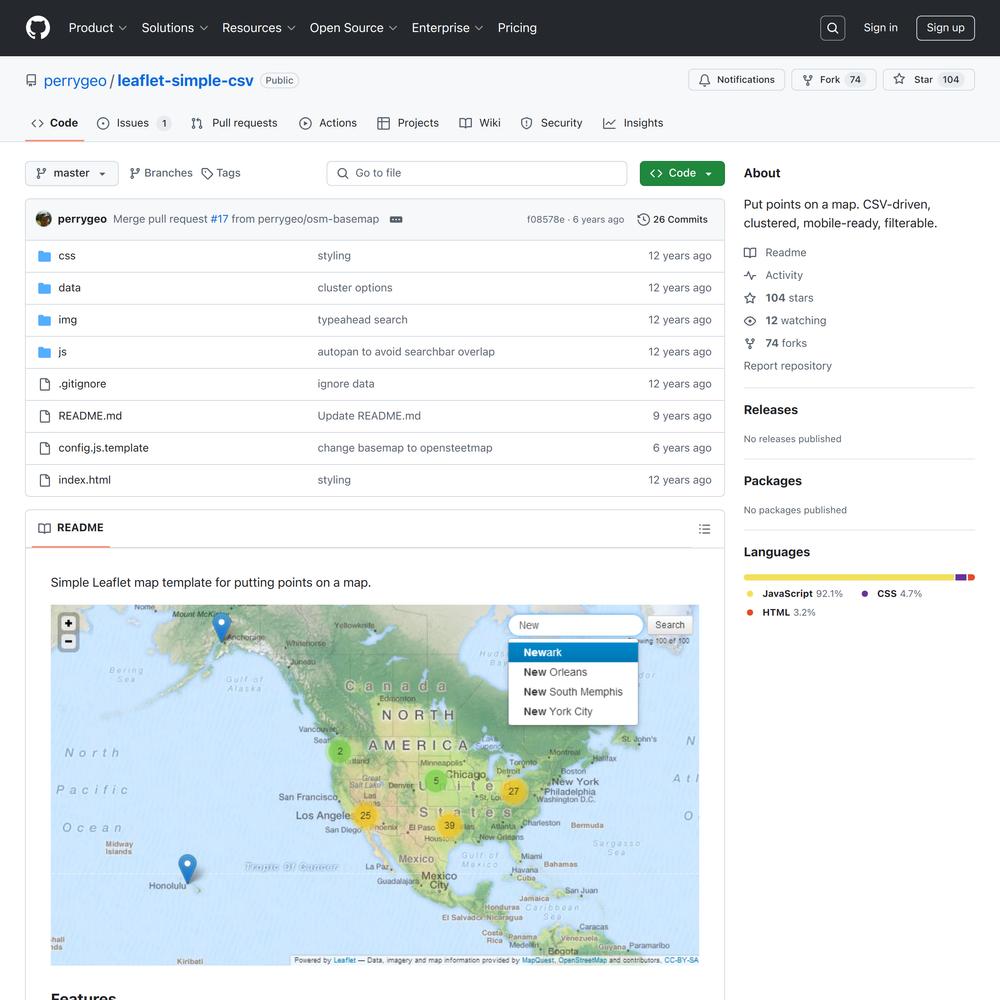Expand commit message ellipsis button
1000x1000 pixels.
click(x=396, y=219)
